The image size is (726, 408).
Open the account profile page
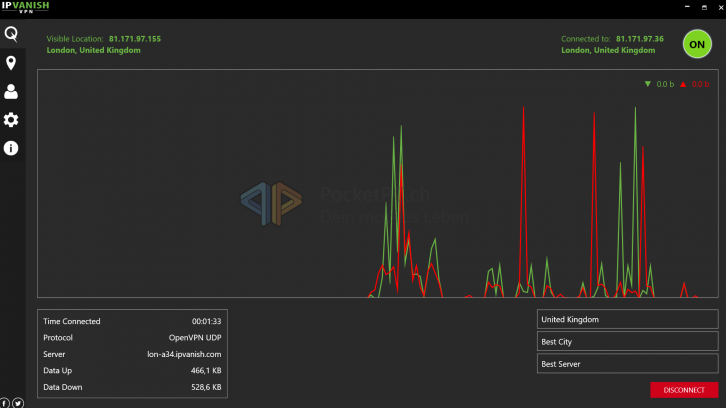11,91
